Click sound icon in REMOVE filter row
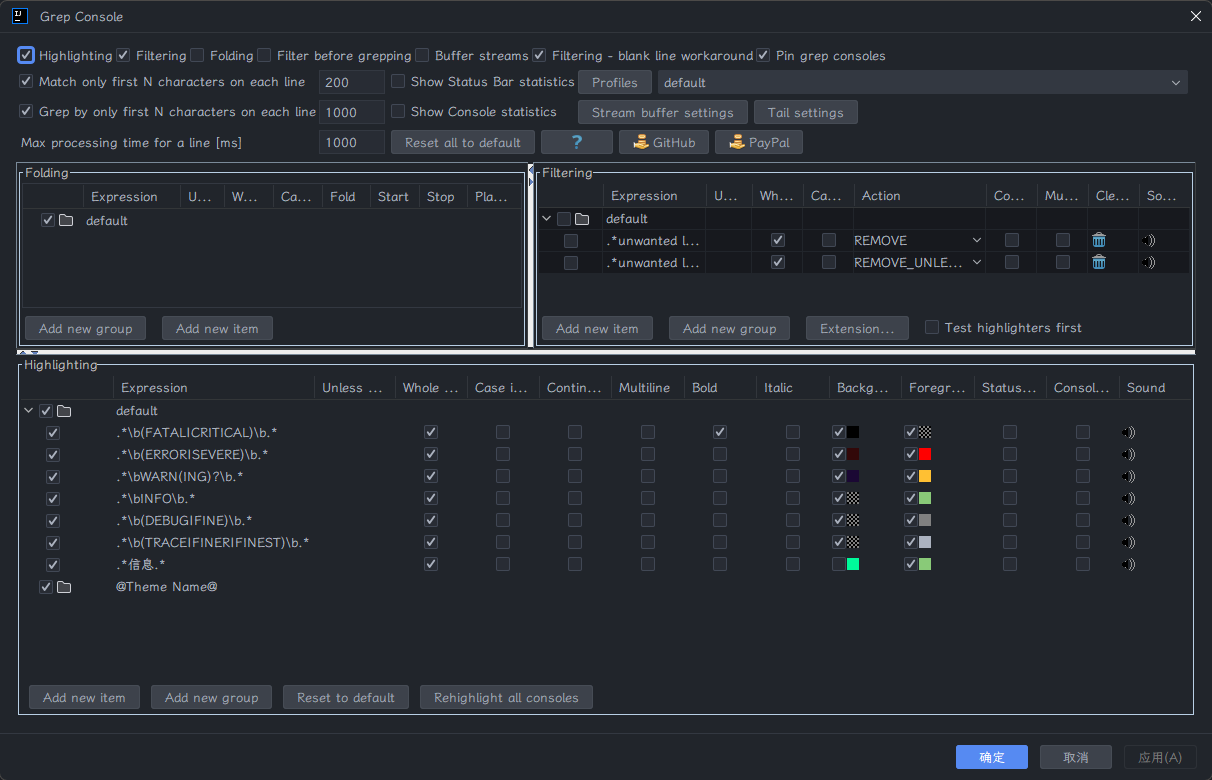The width and height of the screenshot is (1212, 780). coord(1149,240)
